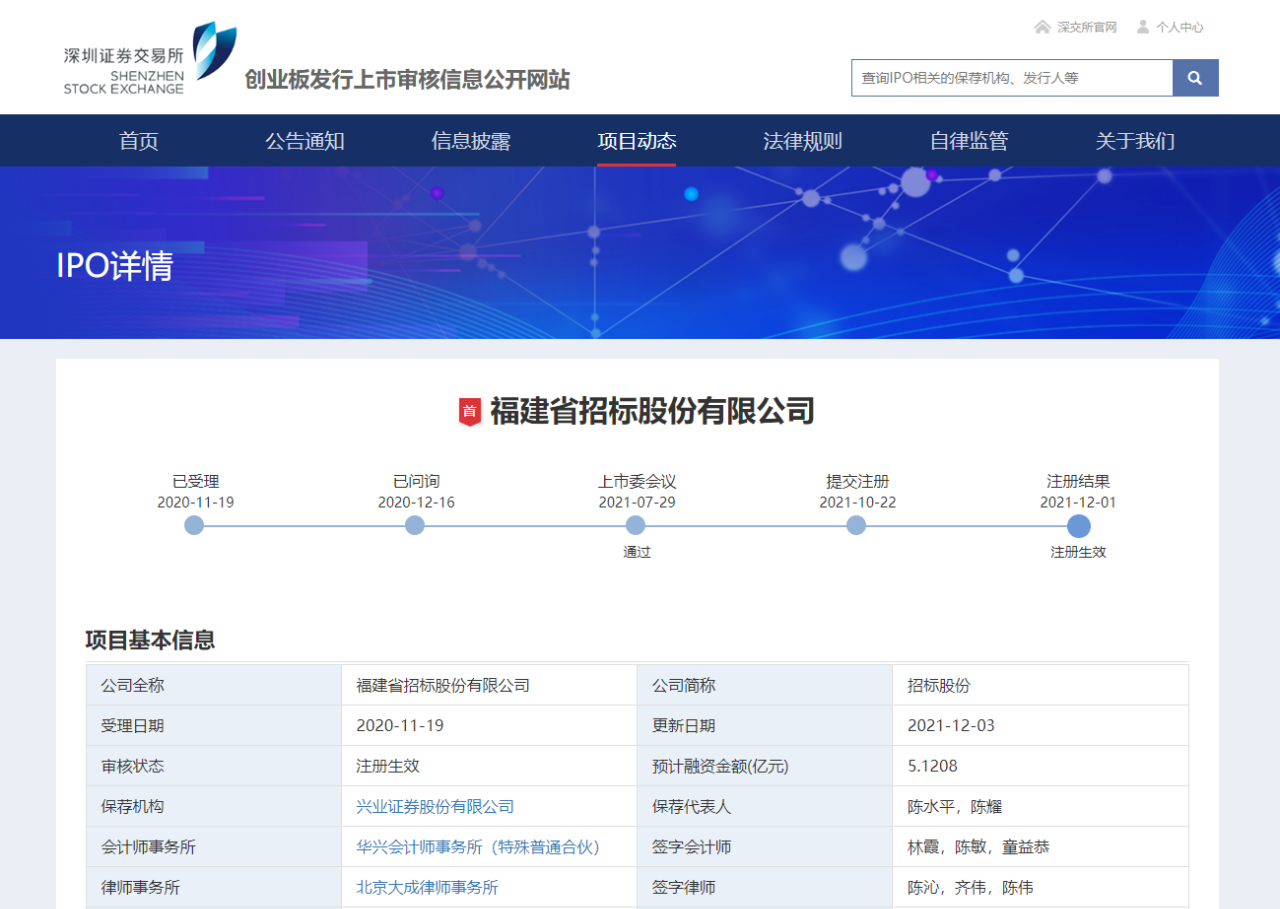Screen dimensions: 1280x909
Task: Click the 预计融资金额(亿元) label cell
Action: point(765,767)
